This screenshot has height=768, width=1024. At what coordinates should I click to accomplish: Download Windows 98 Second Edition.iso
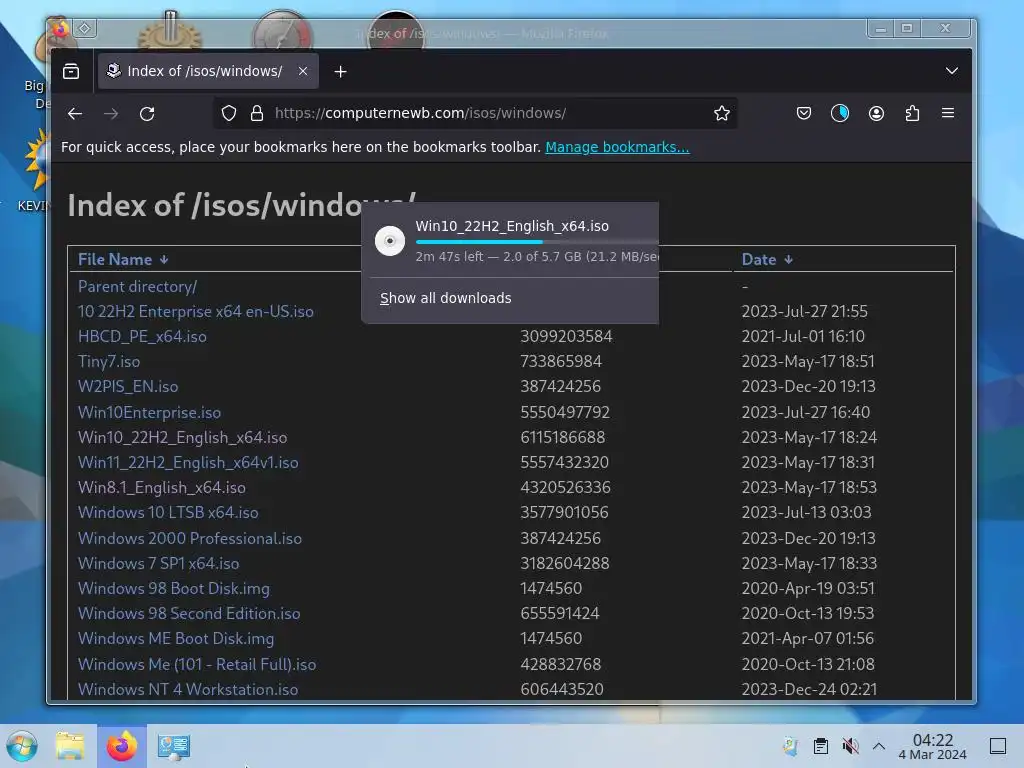(189, 614)
